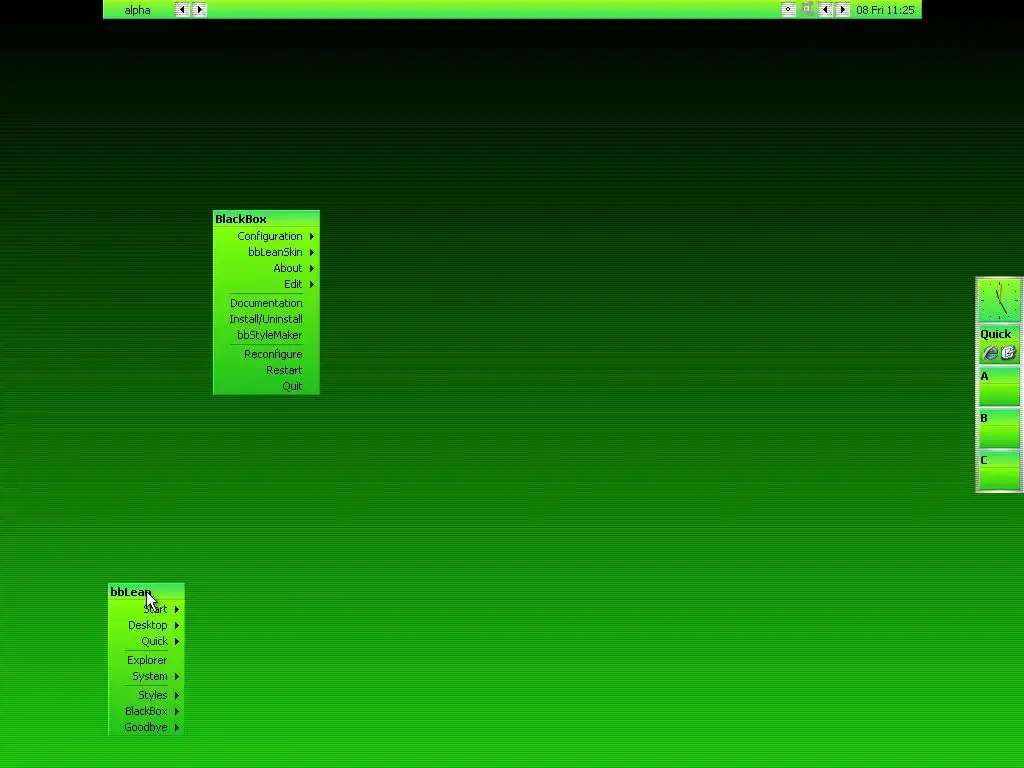Screen dimensions: 1024x768
Task: Click the Quick label in the sidebar
Action: pos(995,334)
